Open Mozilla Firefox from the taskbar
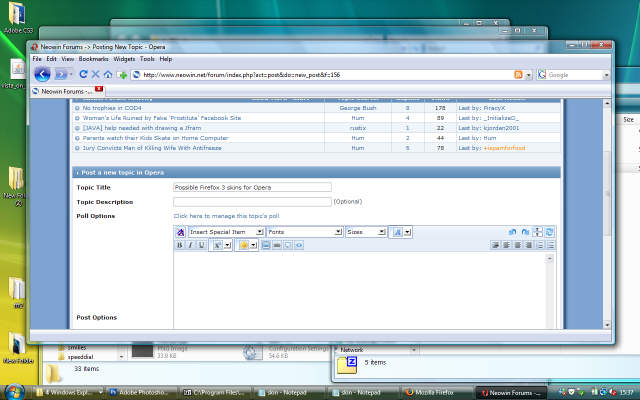640x400 pixels. coord(434,393)
